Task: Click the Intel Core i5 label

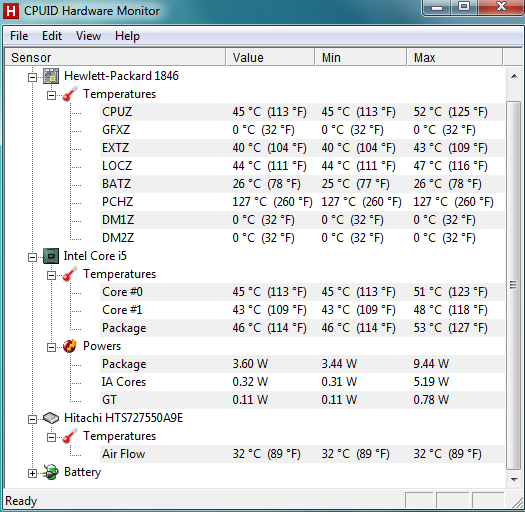Action: point(95,256)
